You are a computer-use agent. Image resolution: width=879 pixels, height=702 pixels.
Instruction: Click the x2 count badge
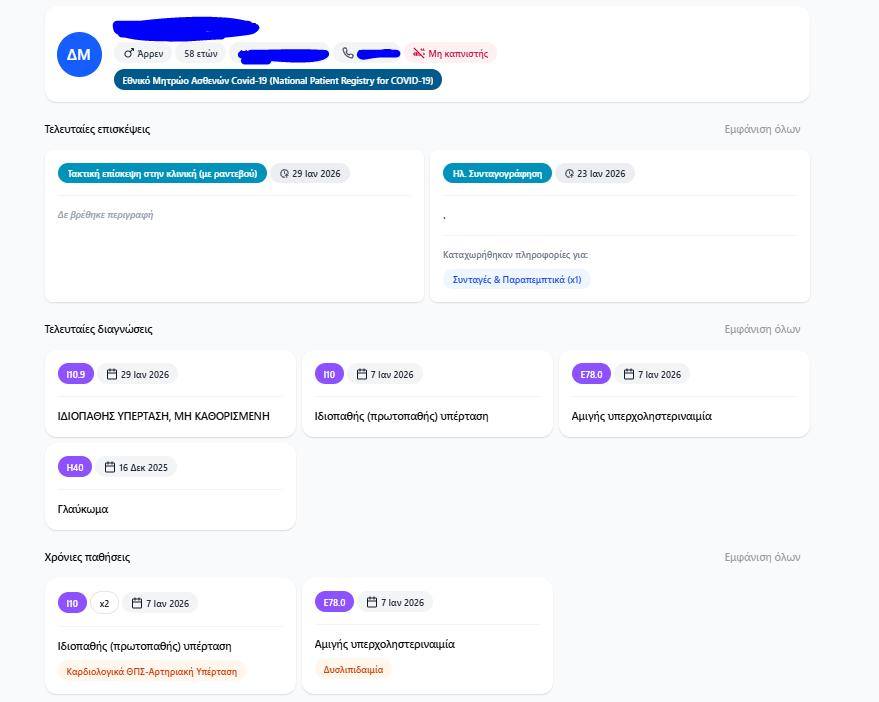[104, 603]
